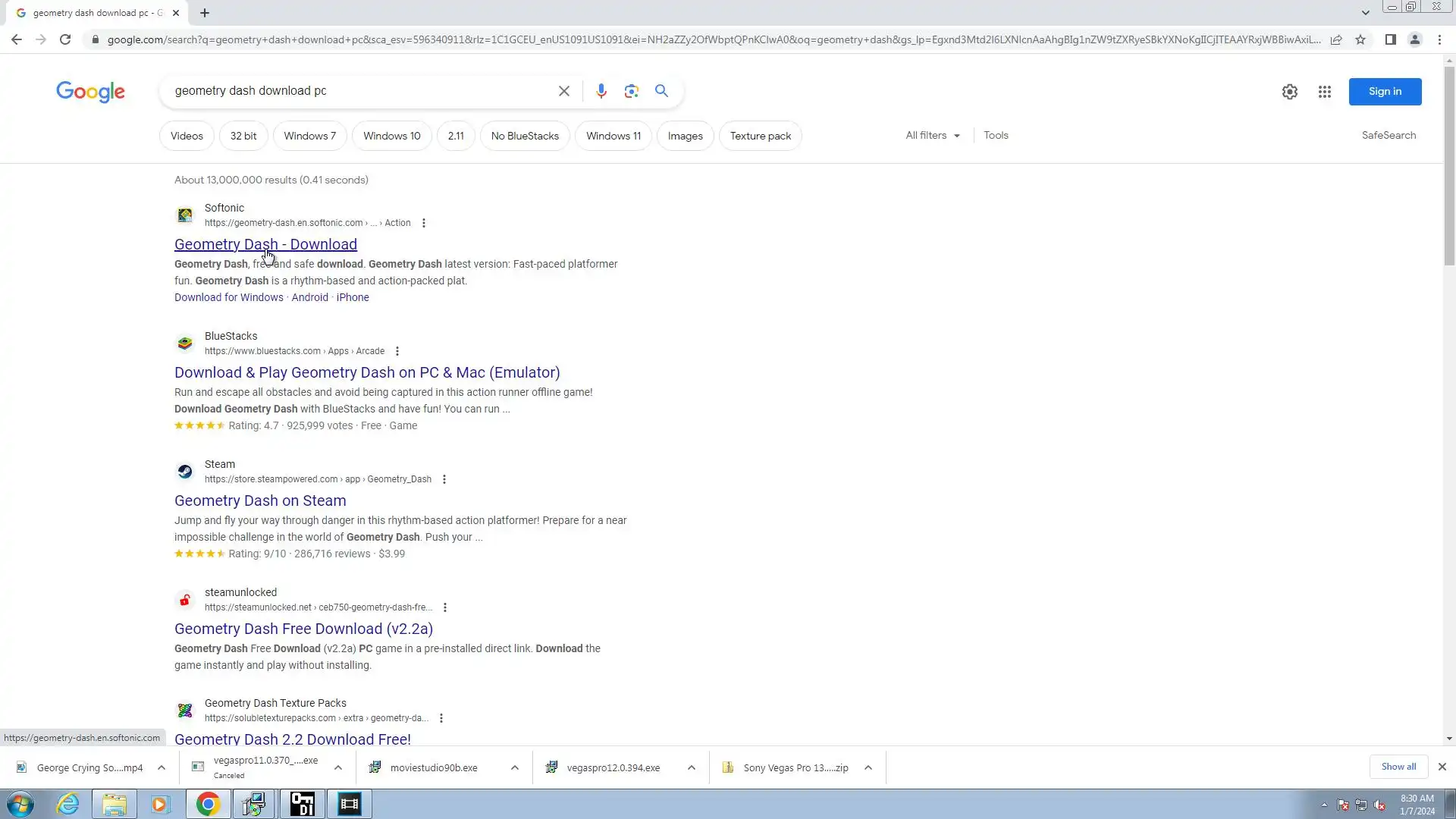
Task: Open options for vegaspro12.0.394.exe download
Action: pos(691,767)
